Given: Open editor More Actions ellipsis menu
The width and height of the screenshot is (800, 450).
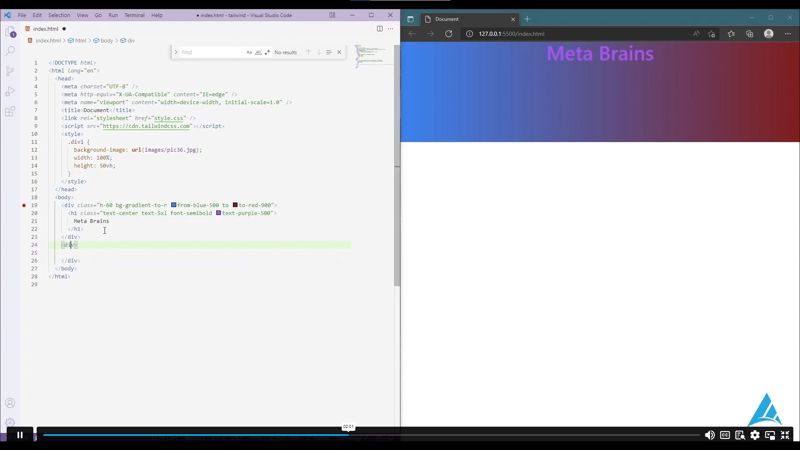Looking at the screenshot, I should pos(391,29).
